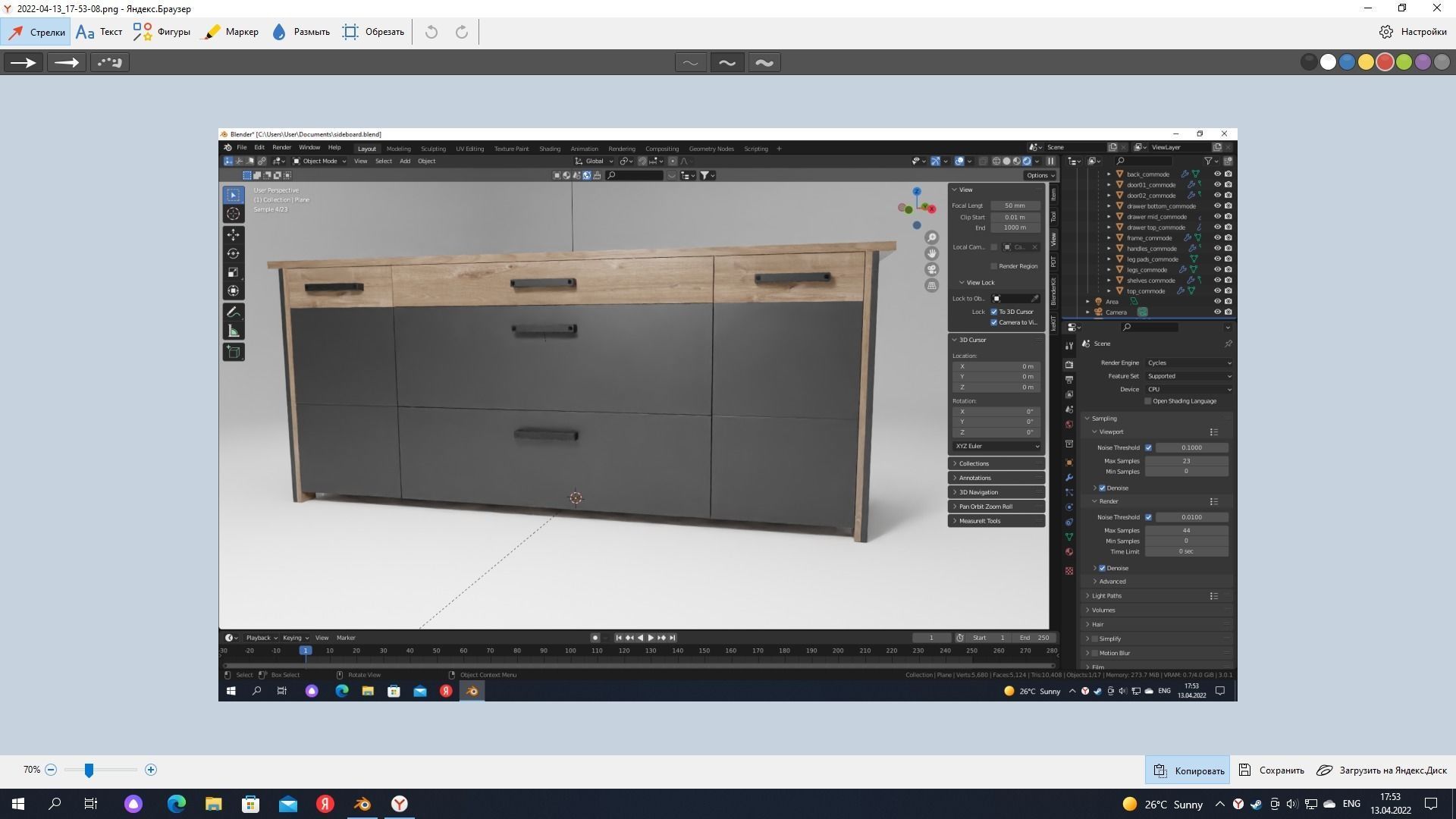This screenshot has width=1456, height=819.
Task: Pick the green color swatch
Action: tap(1404, 62)
